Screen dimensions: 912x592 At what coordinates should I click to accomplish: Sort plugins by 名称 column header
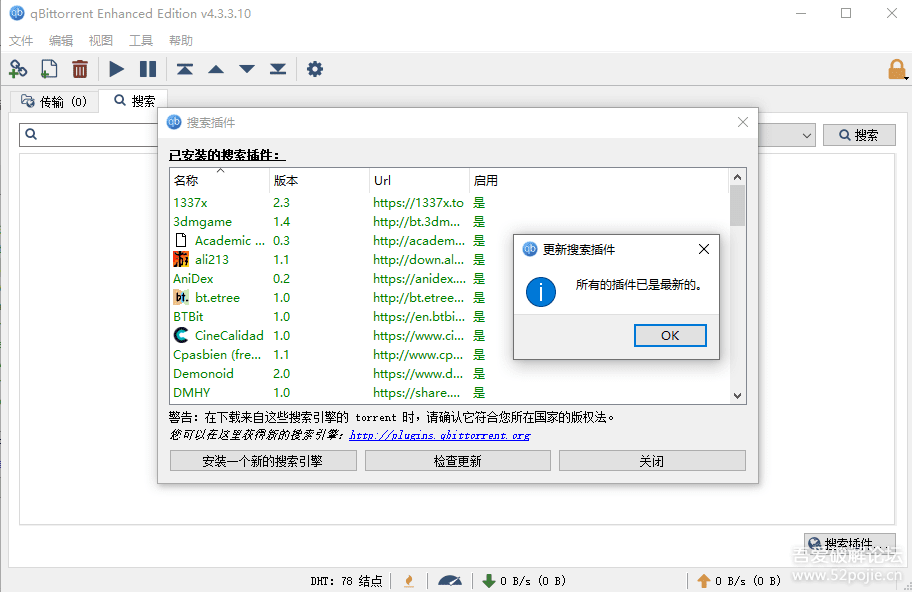(219, 180)
